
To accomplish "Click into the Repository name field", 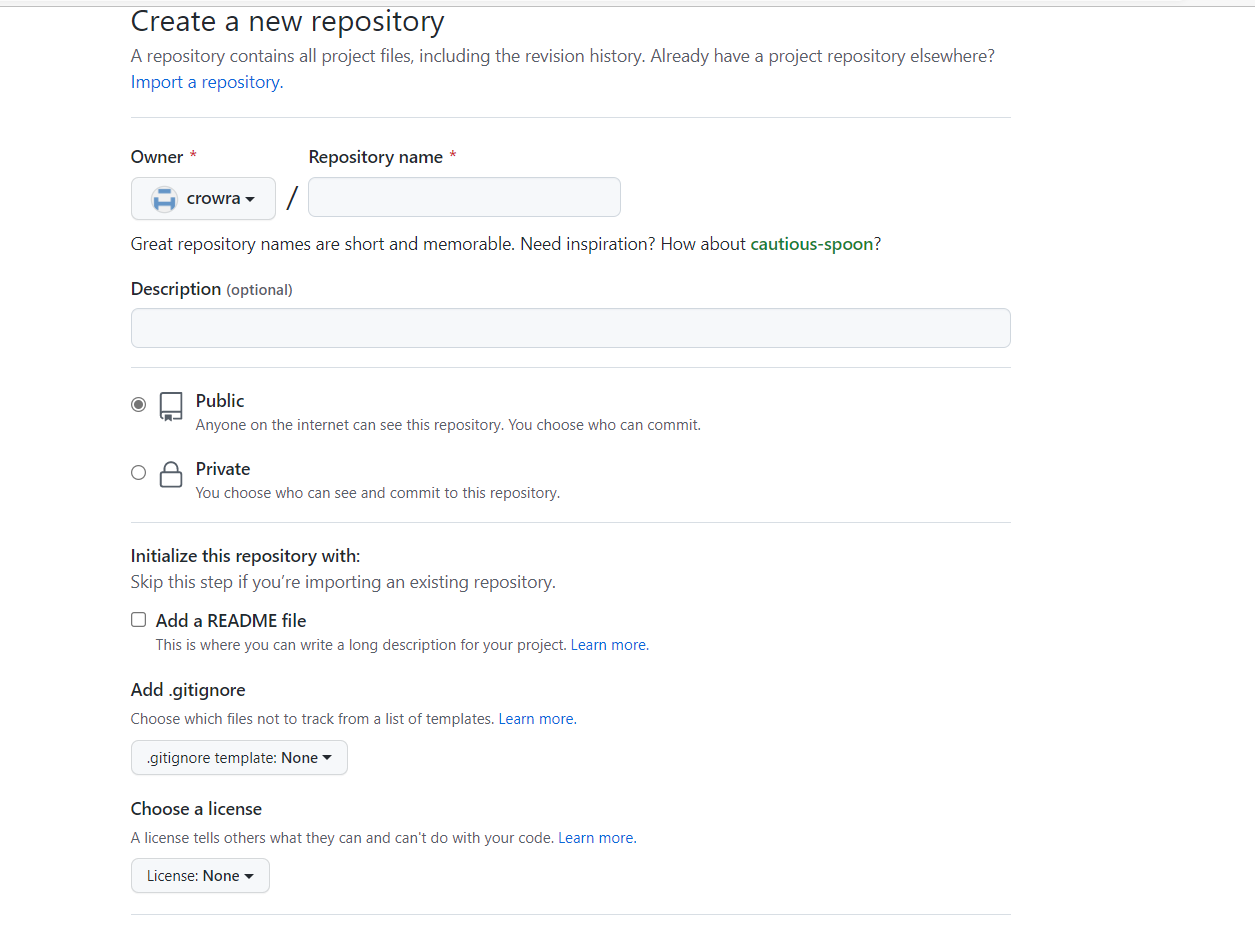I will tap(464, 197).
